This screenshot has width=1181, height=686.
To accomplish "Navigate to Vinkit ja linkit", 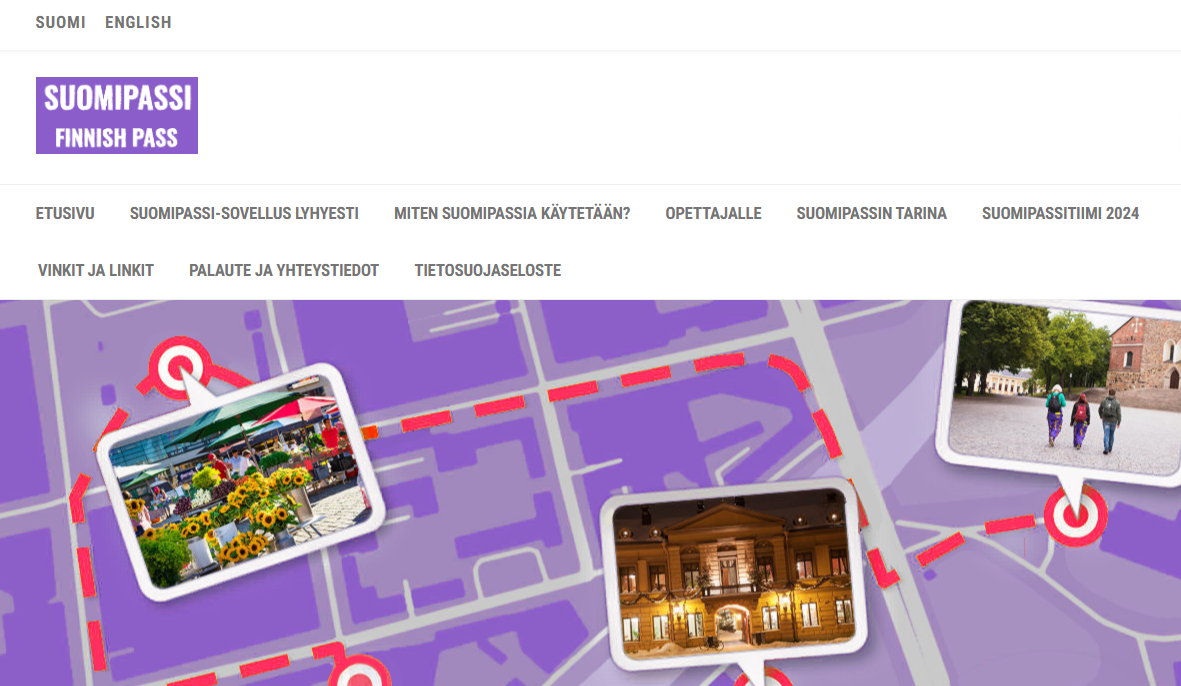I will (x=95, y=270).
